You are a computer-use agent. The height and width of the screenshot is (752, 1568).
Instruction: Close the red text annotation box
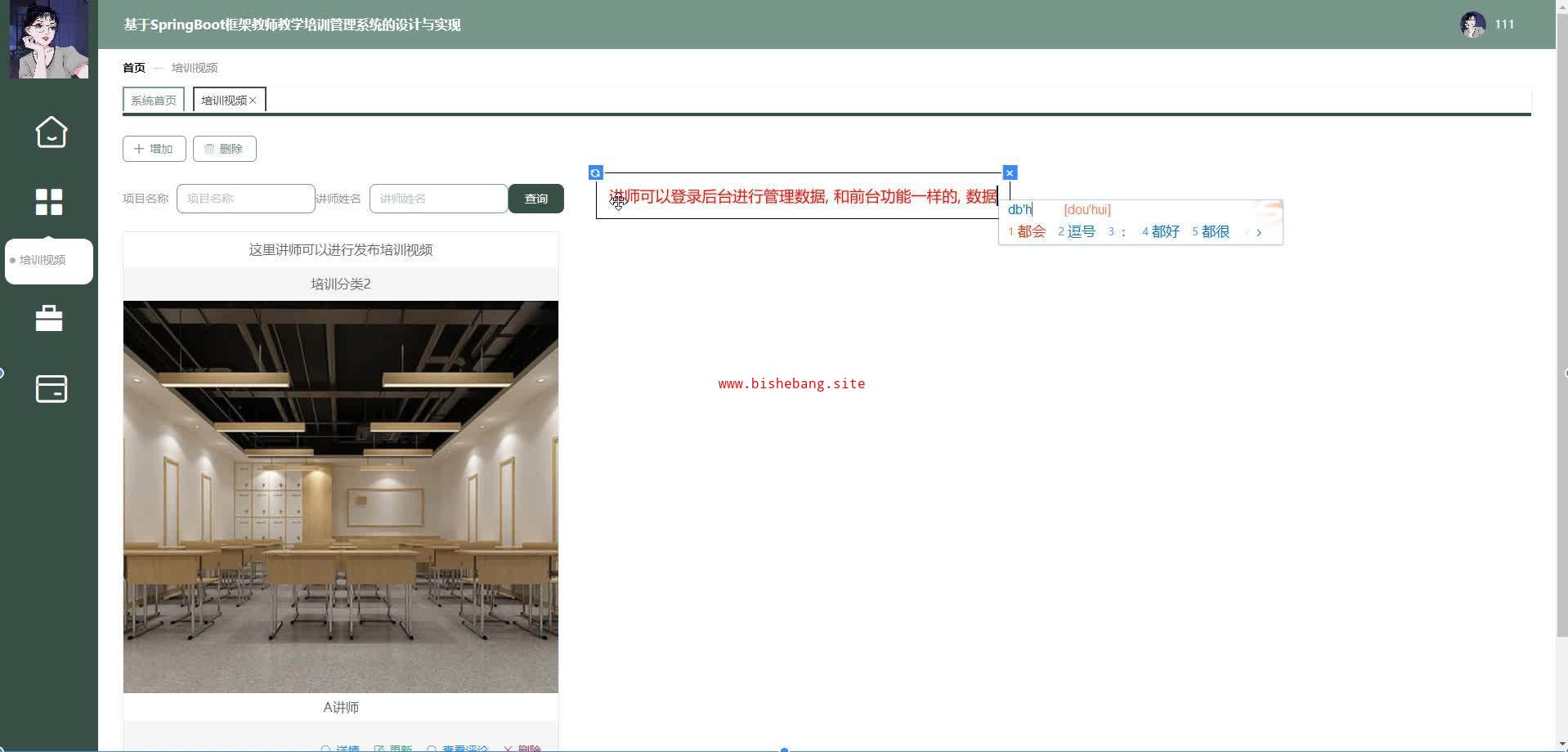click(x=1010, y=173)
